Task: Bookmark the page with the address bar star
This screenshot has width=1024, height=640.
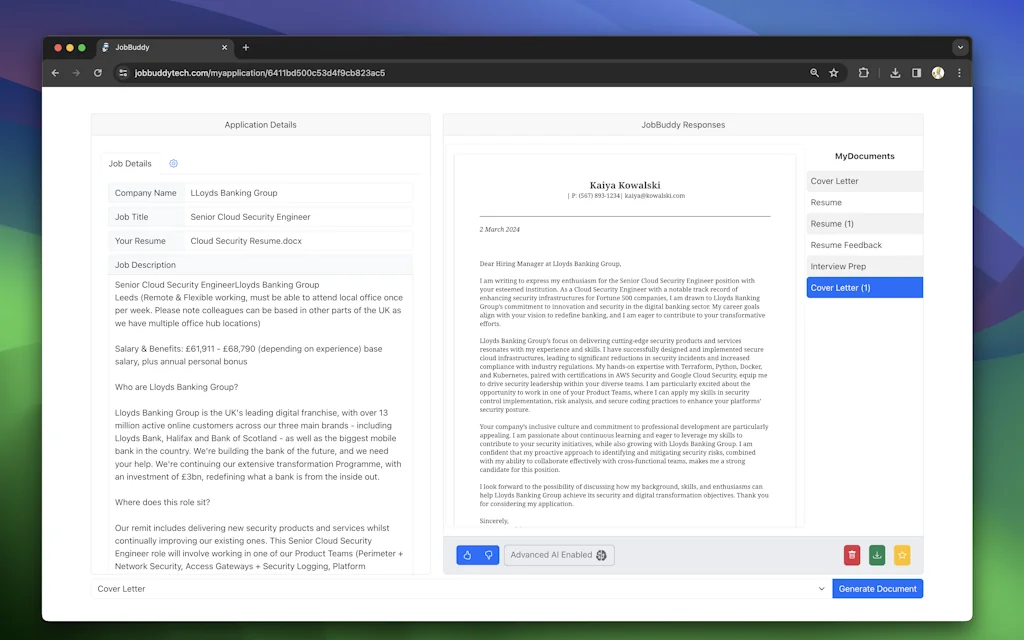Action: click(833, 72)
